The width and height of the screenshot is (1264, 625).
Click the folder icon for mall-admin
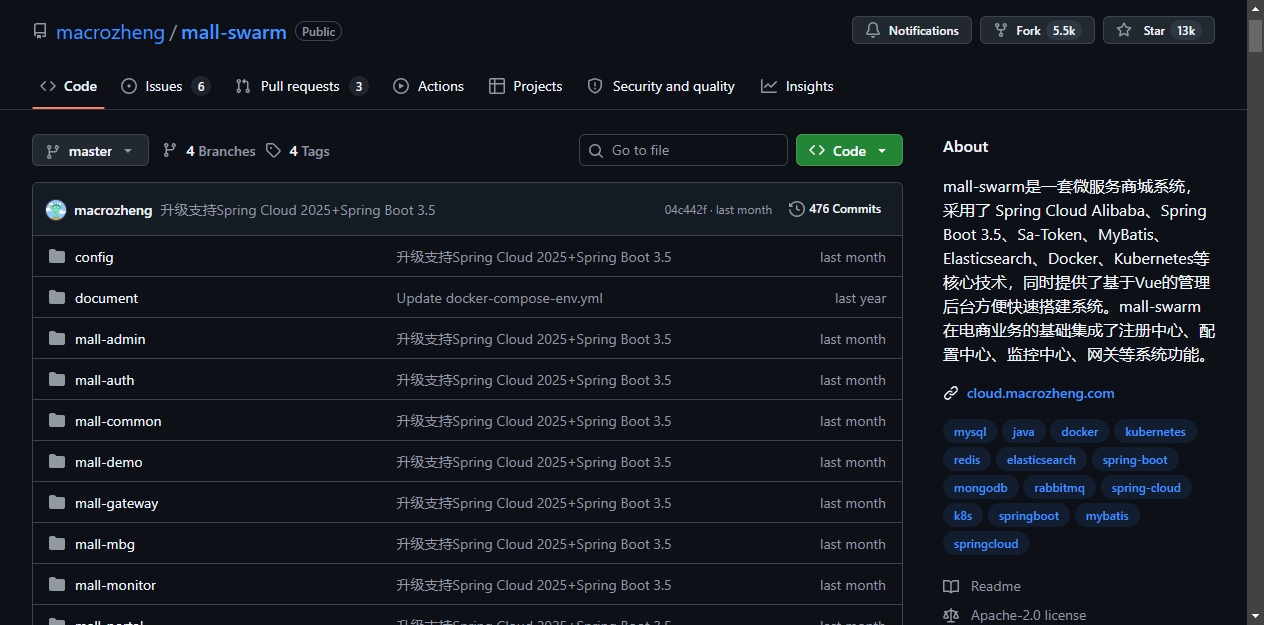pyautogui.click(x=57, y=339)
